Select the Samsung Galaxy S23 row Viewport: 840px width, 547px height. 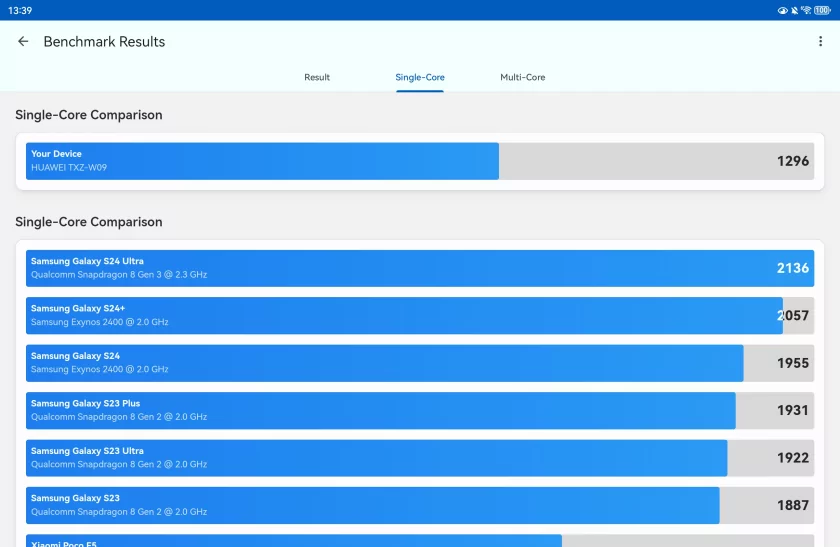(420, 505)
